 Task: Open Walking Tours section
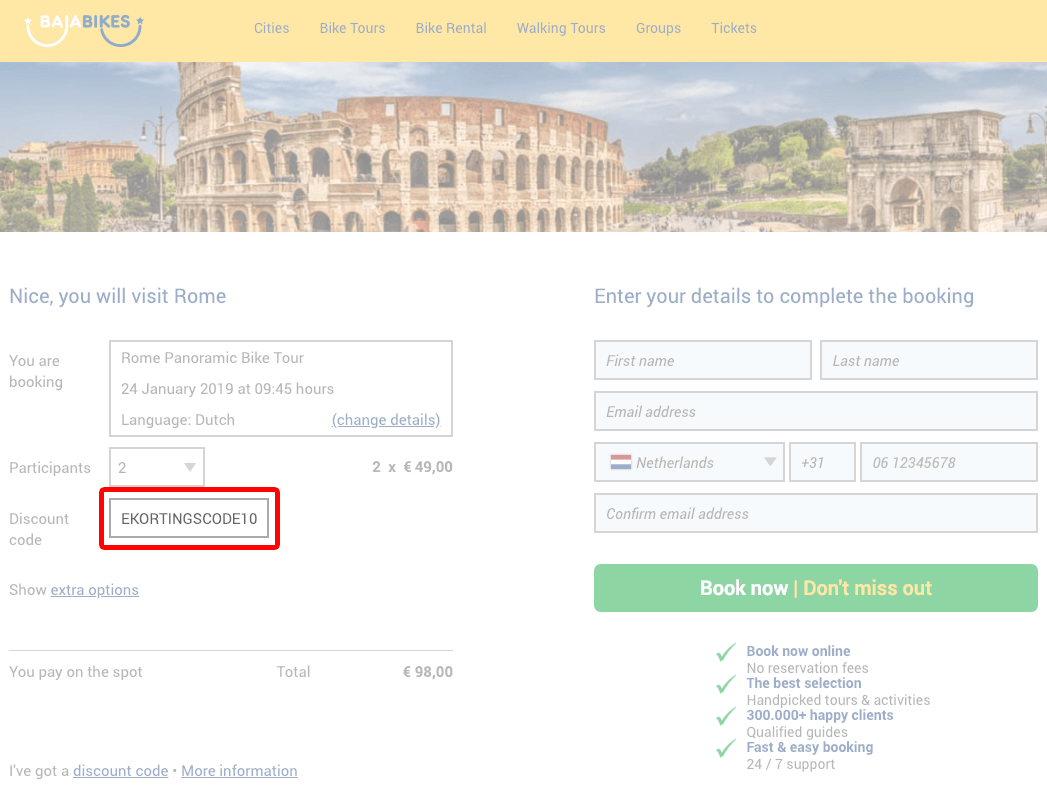click(x=561, y=28)
